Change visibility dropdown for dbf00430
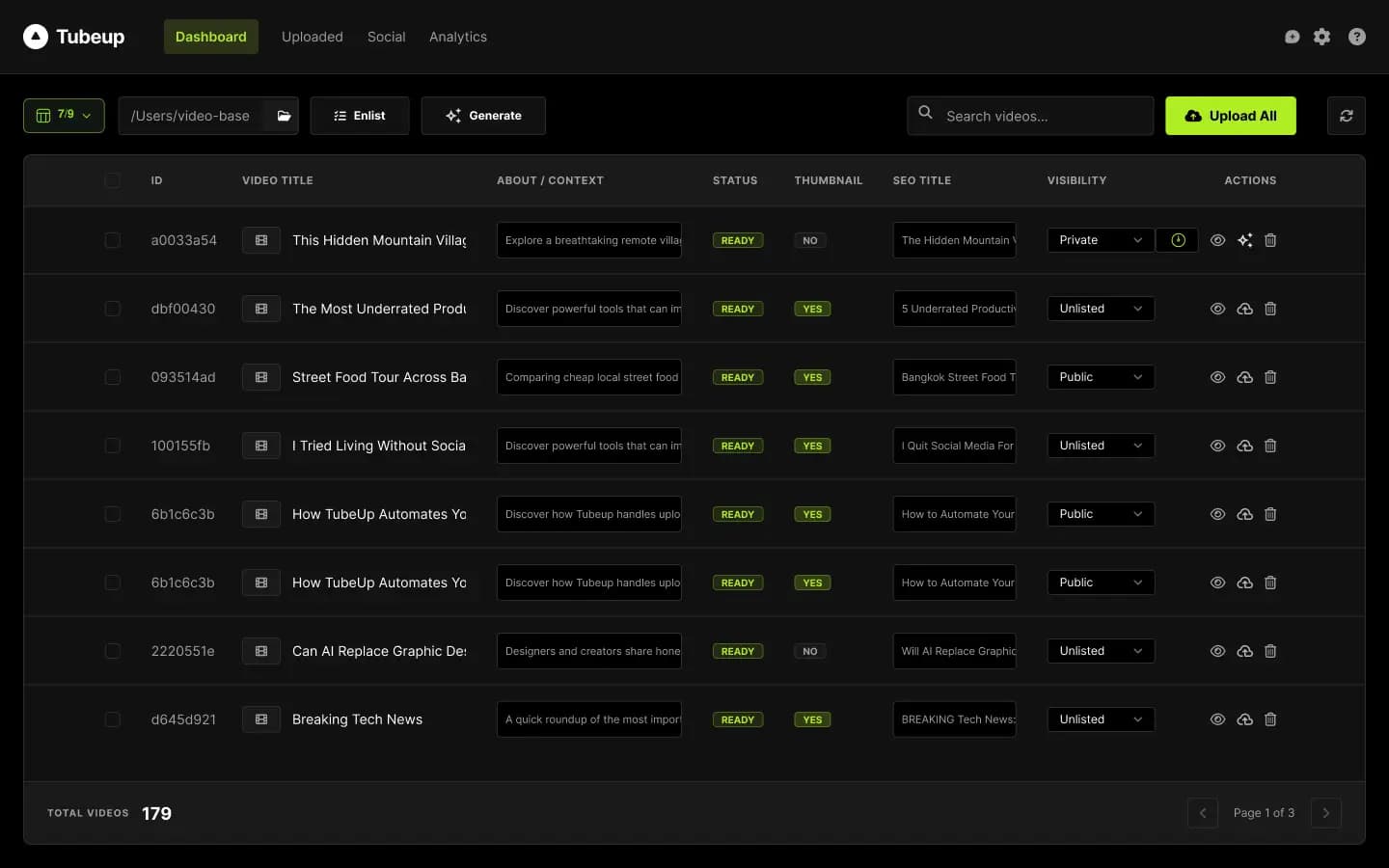The image size is (1389, 868). [x=1101, y=309]
